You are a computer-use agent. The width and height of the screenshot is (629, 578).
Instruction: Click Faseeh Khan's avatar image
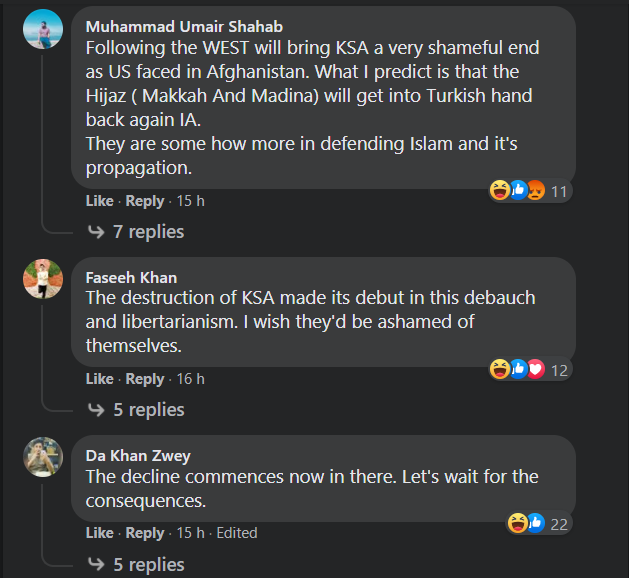[x=43, y=279]
